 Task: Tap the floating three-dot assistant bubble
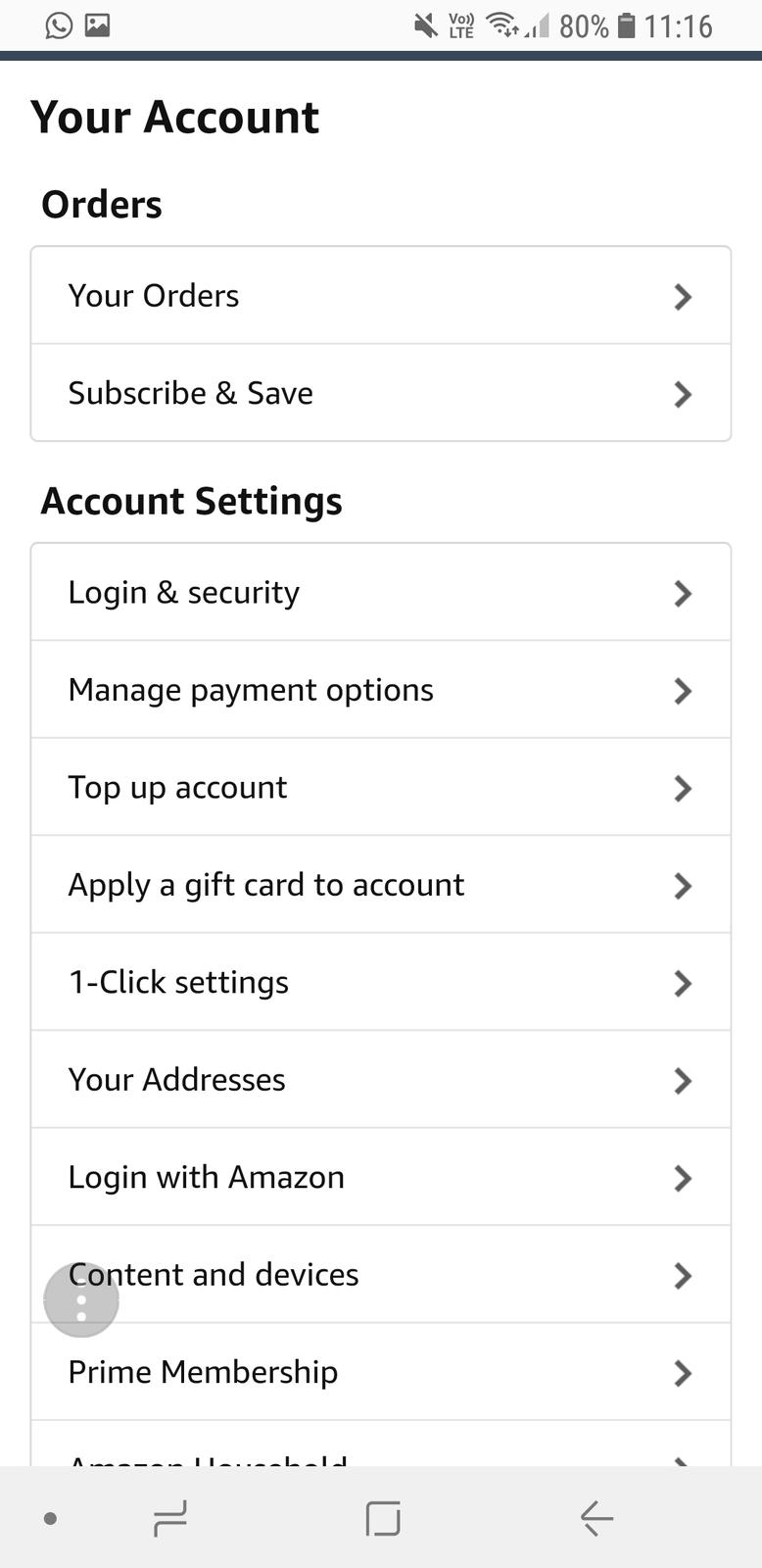pos(81,1299)
